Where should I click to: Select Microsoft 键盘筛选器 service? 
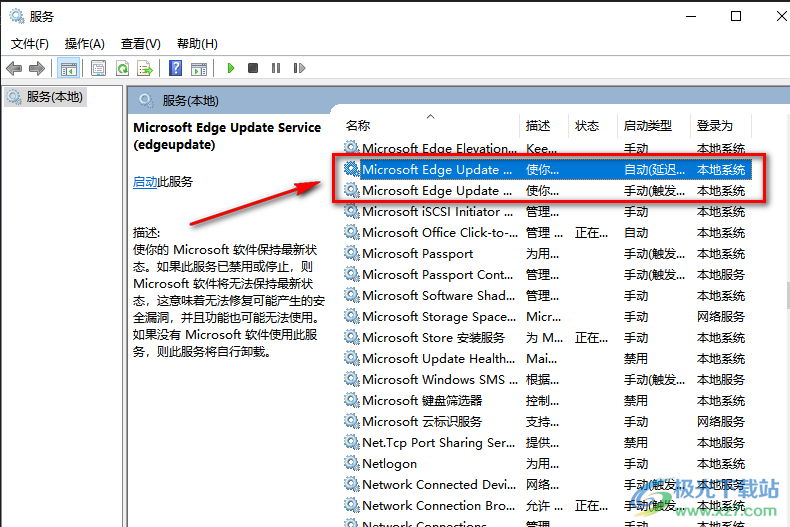pyautogui.click(x=547, y=401)
